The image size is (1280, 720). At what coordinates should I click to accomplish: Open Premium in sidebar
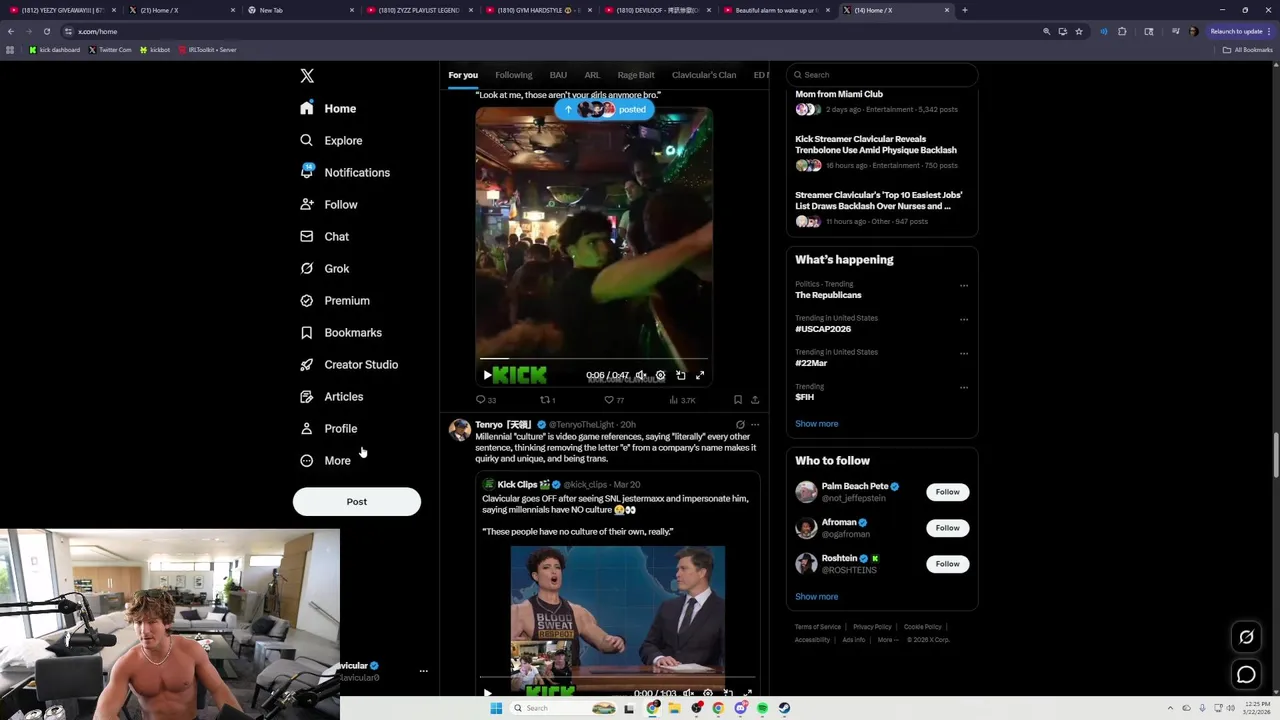(x=335, y=300)
